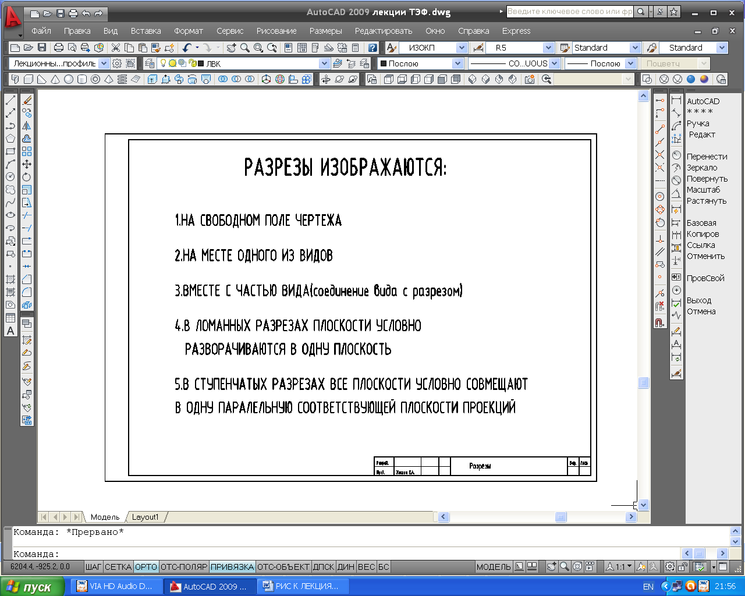
Task: Click МОДЕЛЬ button in the status bar
Action: (x=494, y=567)
